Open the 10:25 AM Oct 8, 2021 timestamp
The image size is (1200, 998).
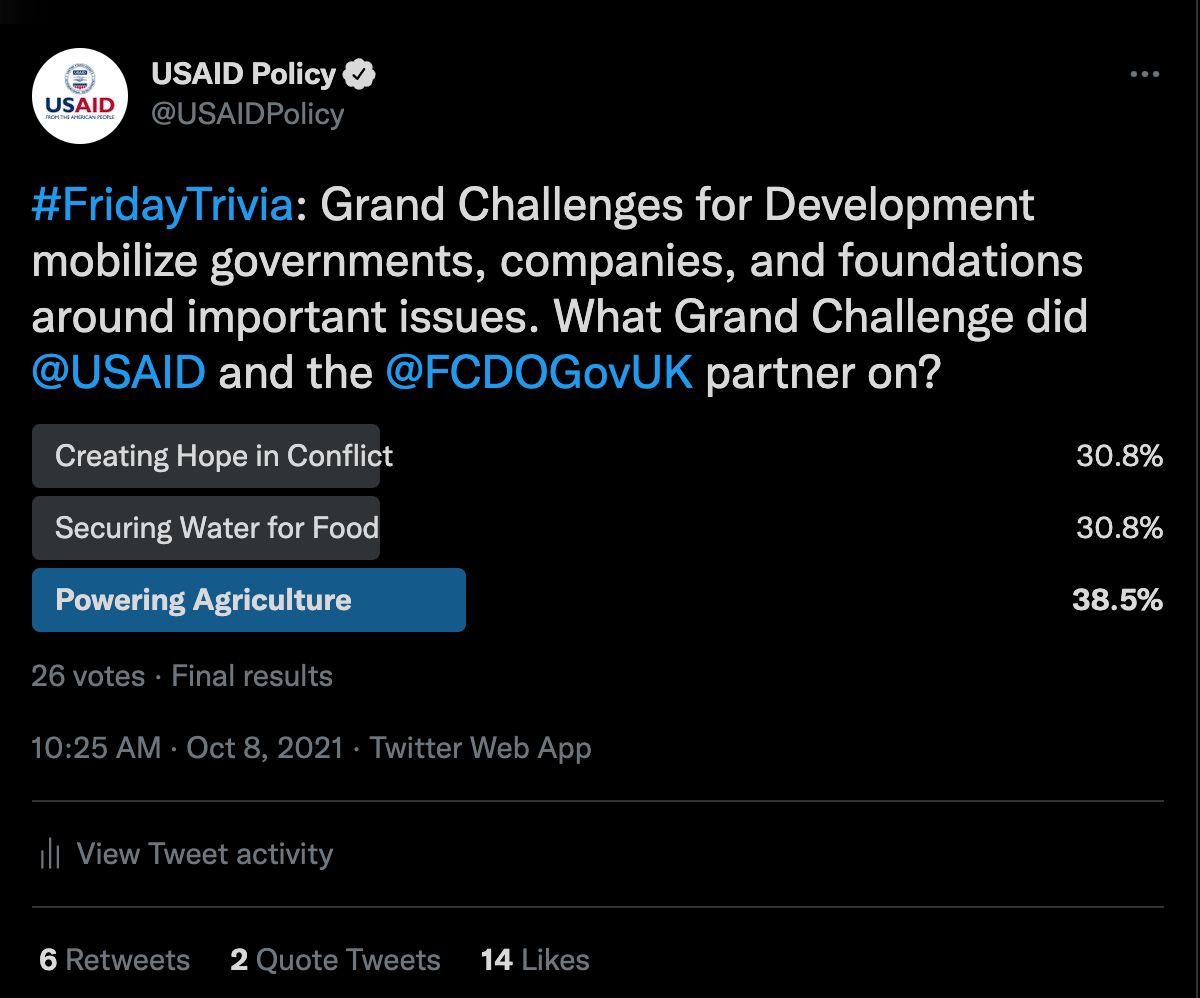(188, 748)
